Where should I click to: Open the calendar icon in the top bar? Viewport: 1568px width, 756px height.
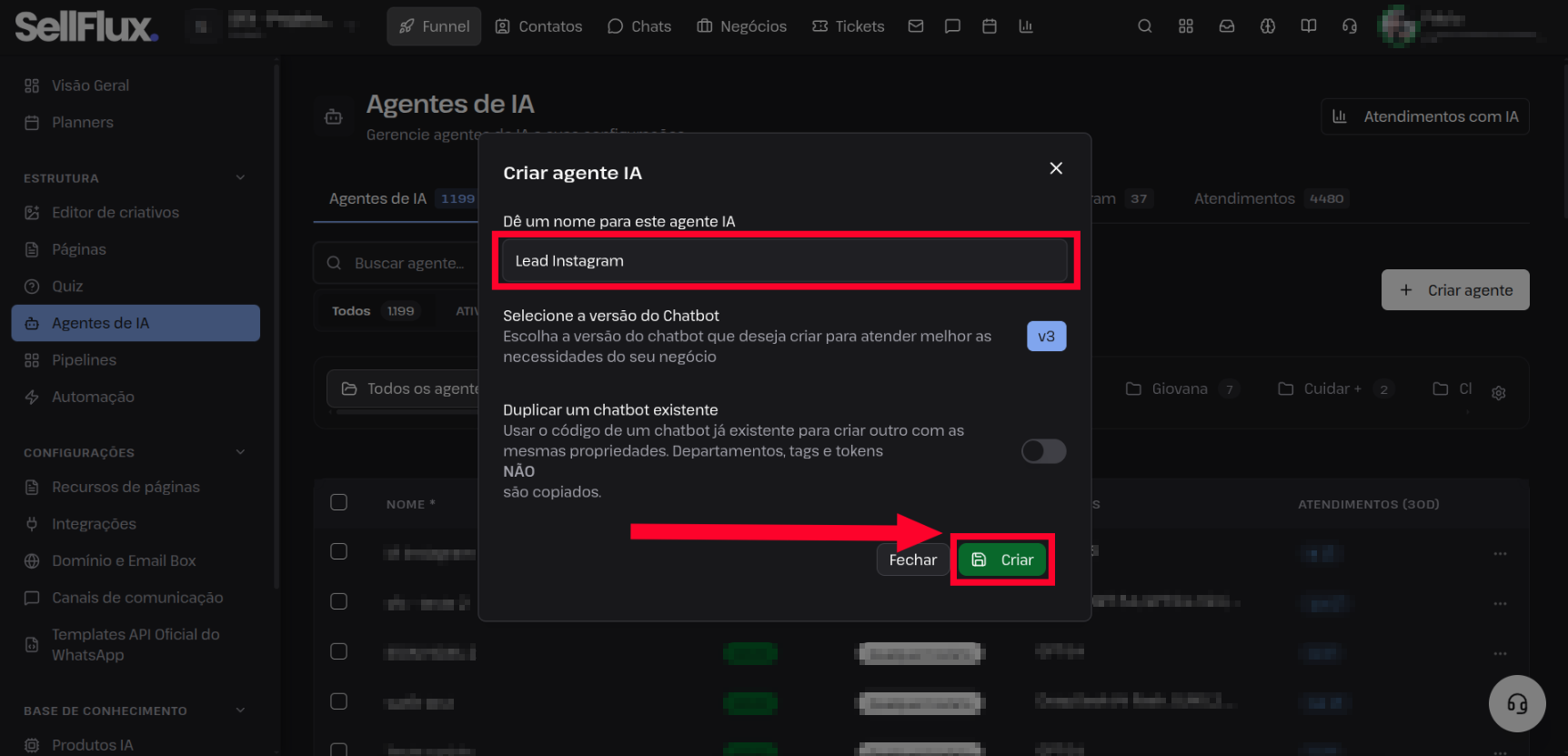point(990,26)
